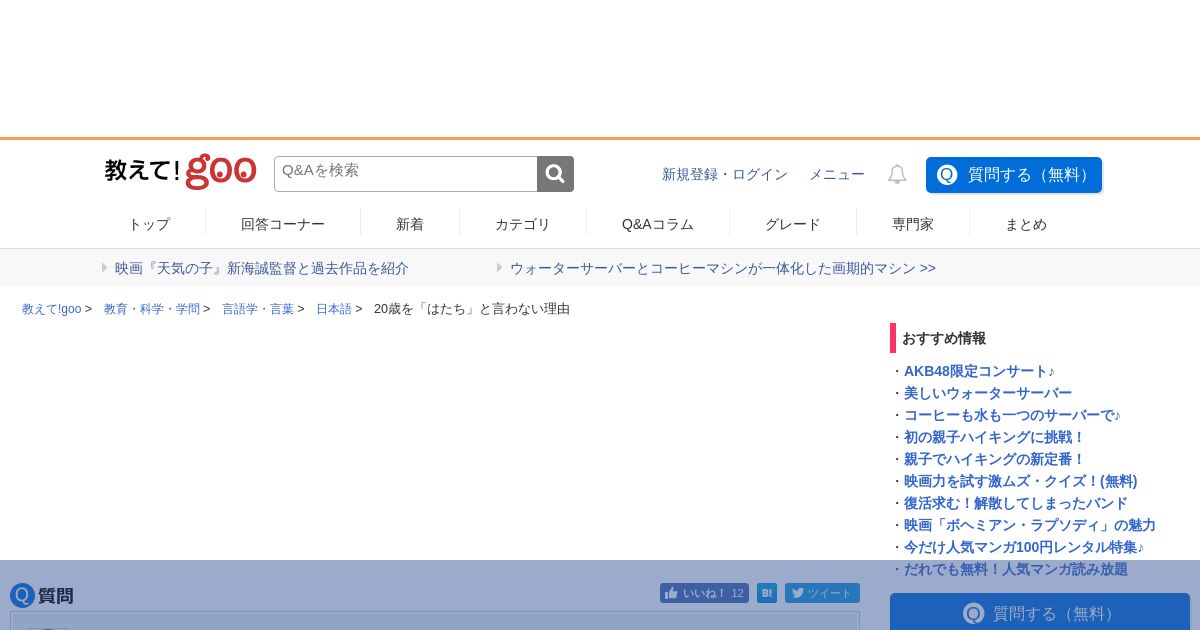Click 20歳を「はたち」と言わない理由 breadcrumb text
Screen dimensions: 1200x630
(x=472, y=309)
